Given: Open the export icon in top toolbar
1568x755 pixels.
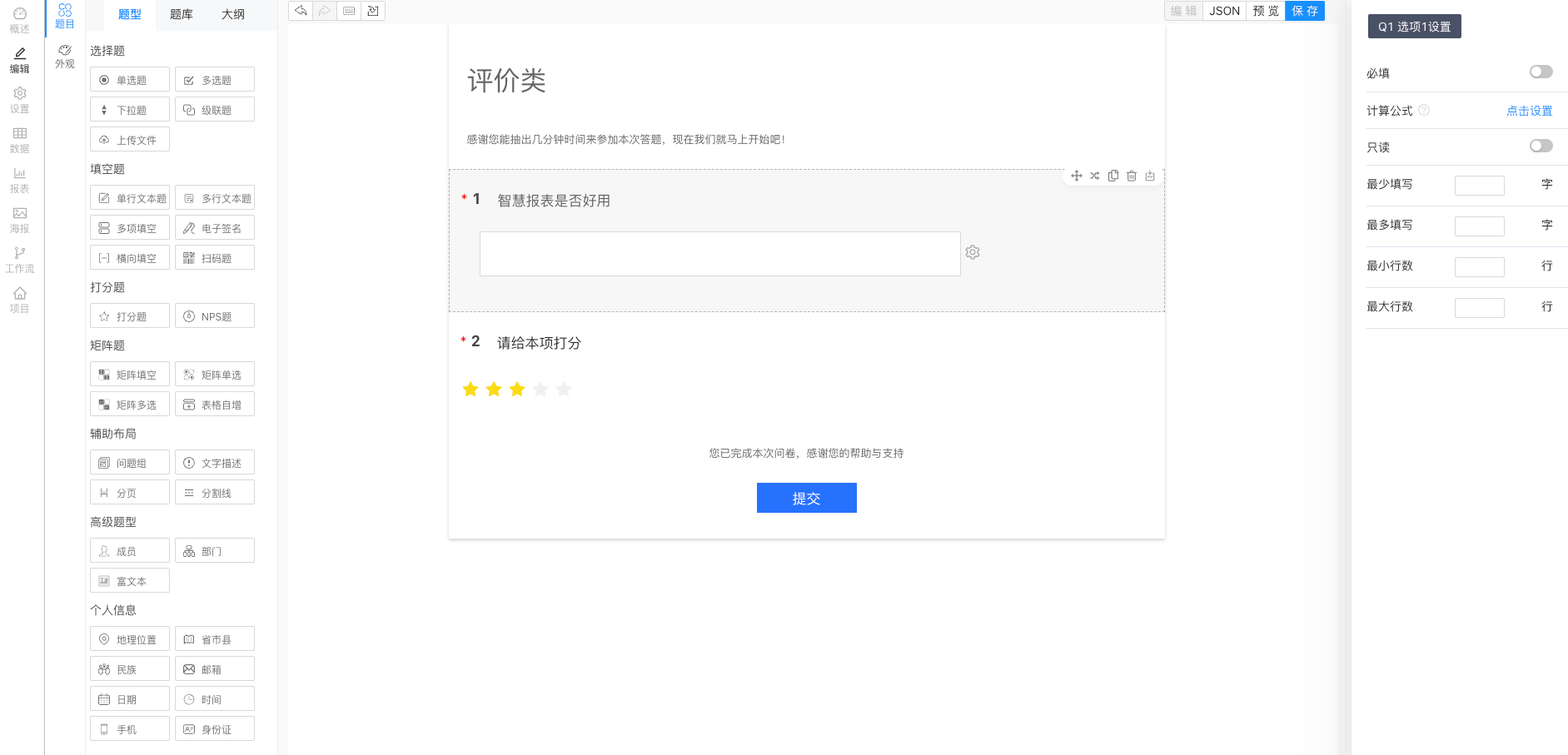Looking at the screenshot, I should 372,11.
